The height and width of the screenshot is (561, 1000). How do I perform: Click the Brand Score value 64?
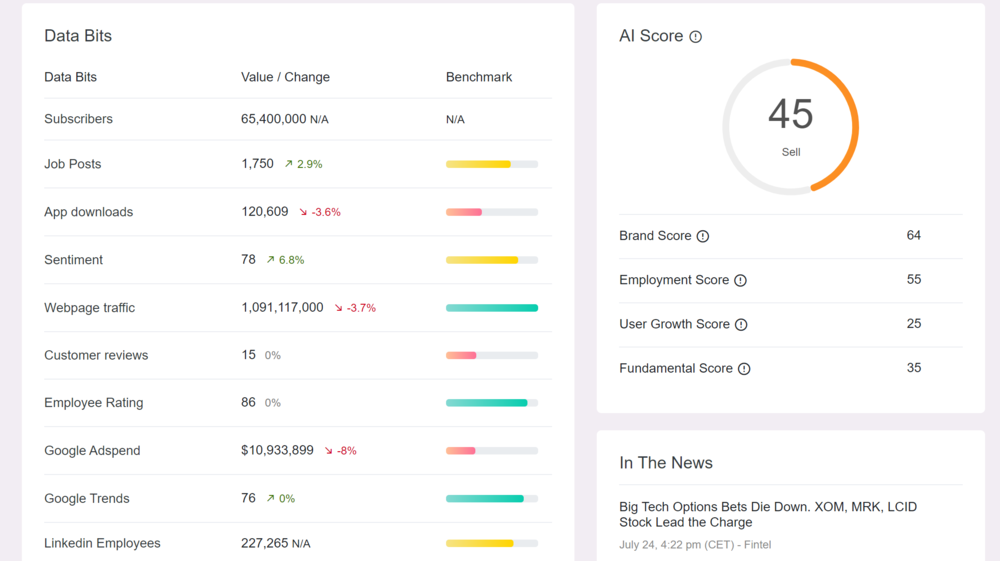914,235
